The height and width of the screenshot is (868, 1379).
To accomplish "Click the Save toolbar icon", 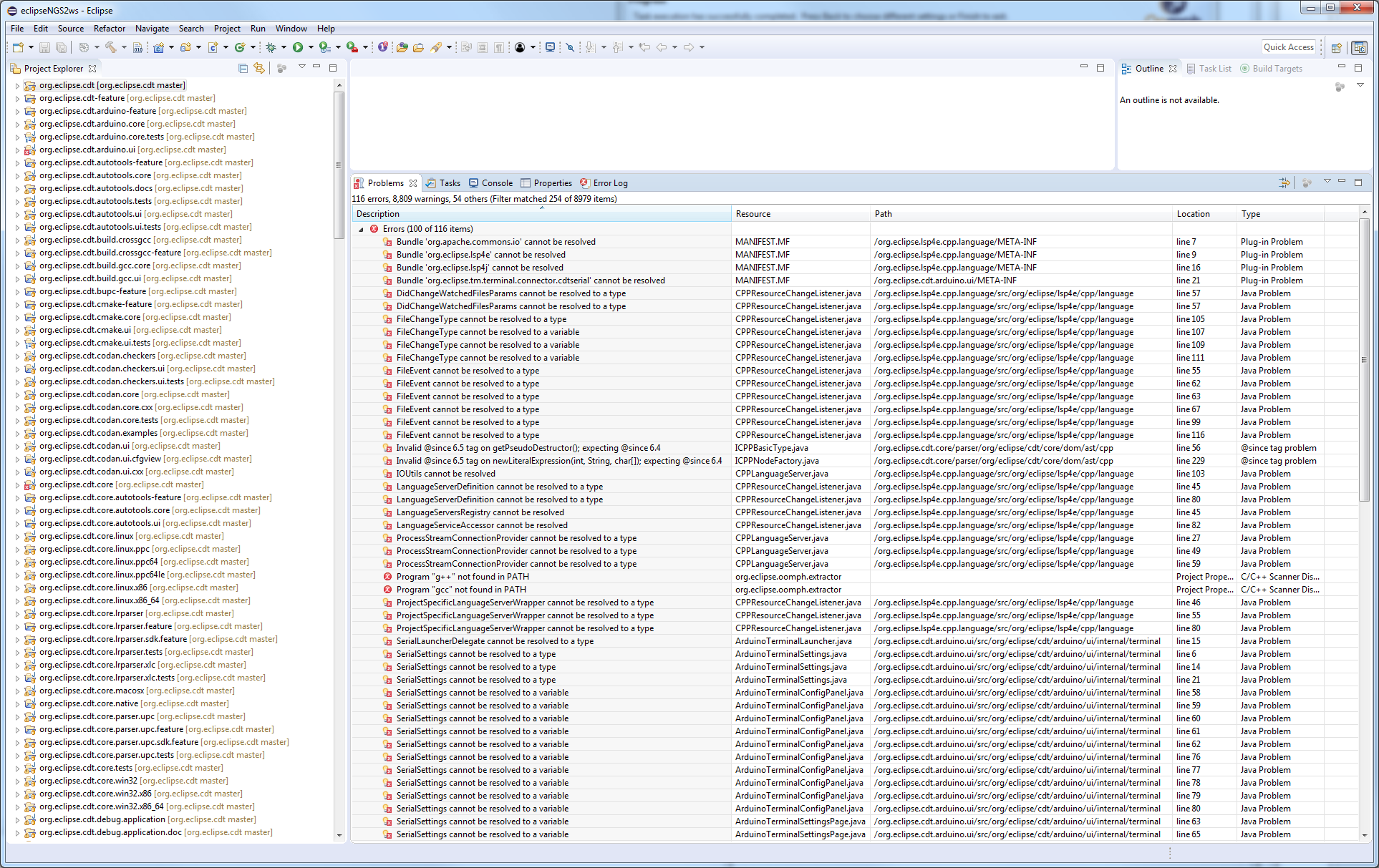I will pyautogui.click(x=44, y=47).
